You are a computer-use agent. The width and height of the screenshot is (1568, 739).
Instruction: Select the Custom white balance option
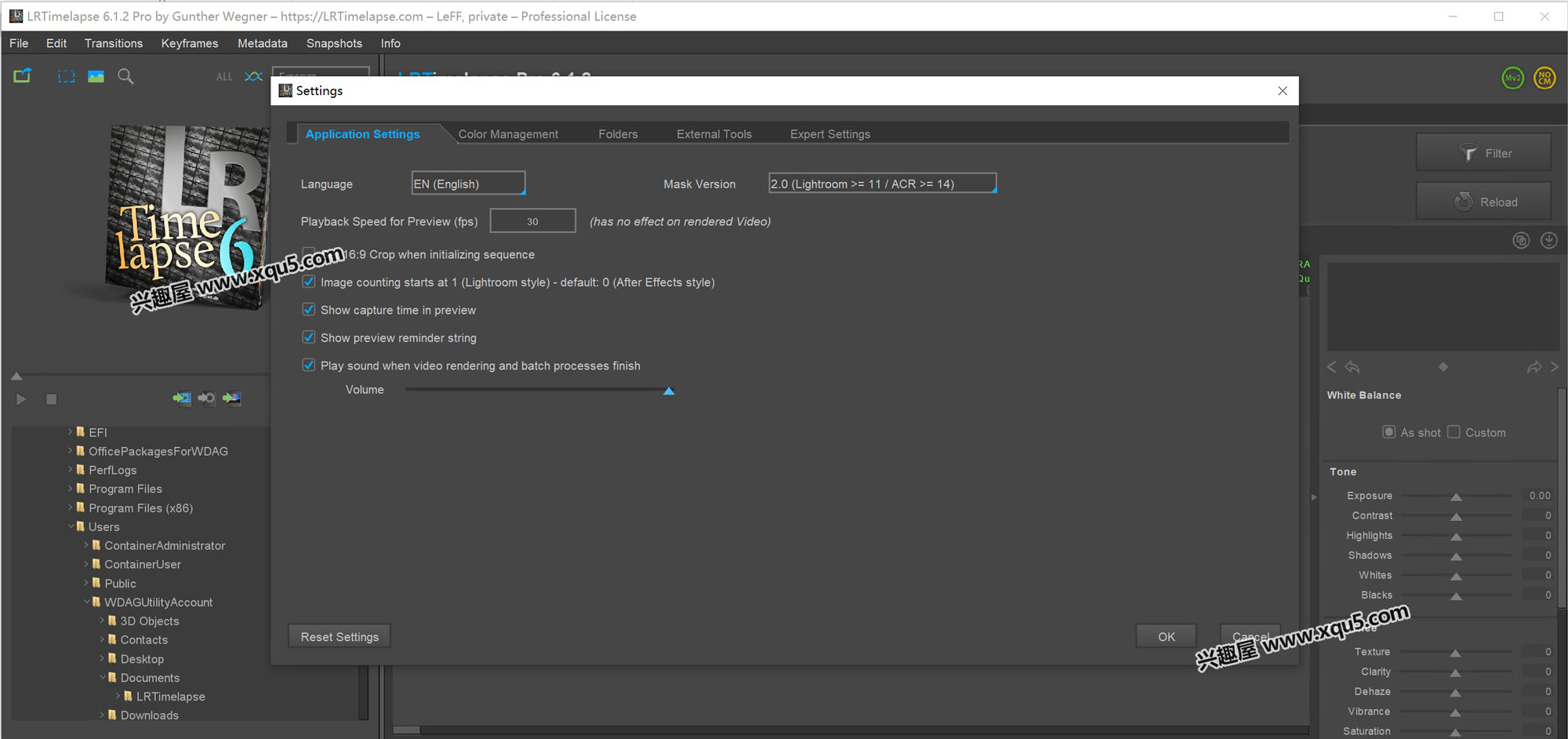[x=1454, y=432]
